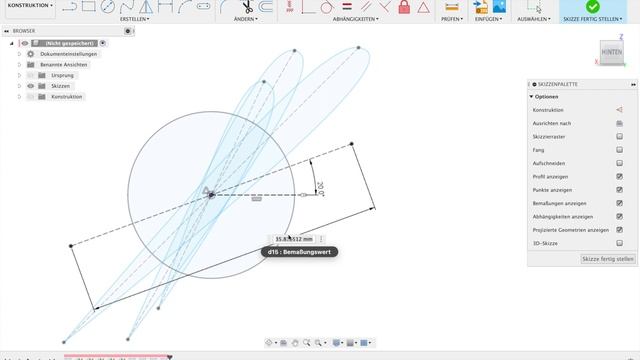Image resolution: width=640 pixels, height=360 pixels.
Task: Uncheck Abhängigkeiten anzeigen
Action: (x=619, y=216)
